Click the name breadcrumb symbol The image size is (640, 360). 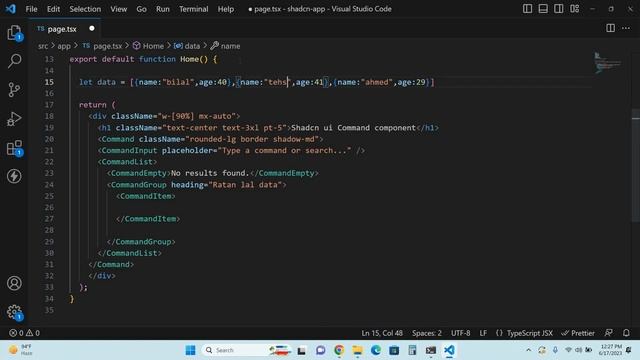coord(225,46)
